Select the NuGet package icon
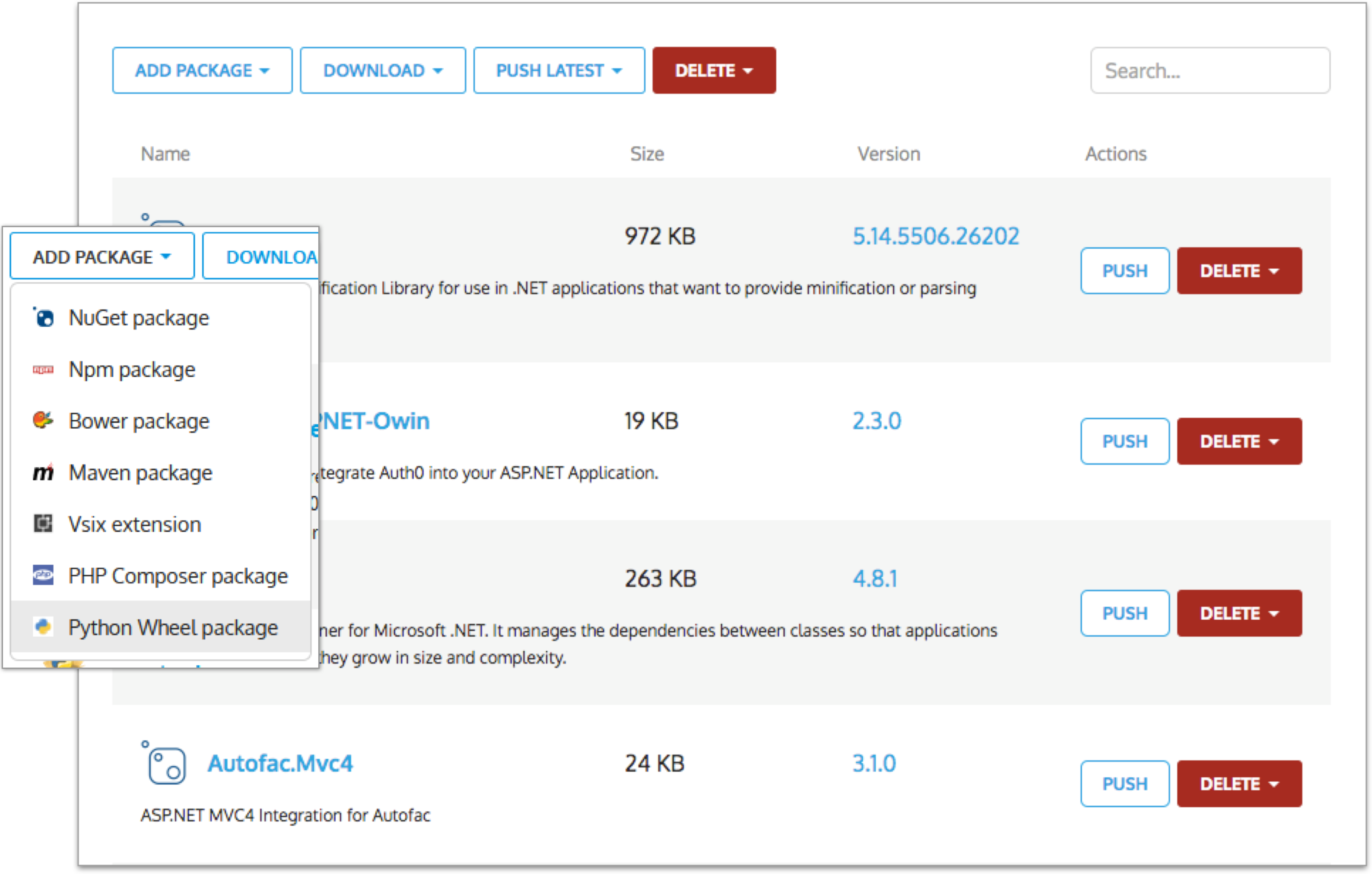This screenshot has height=874, width=1372. click(x=43, y=317)
